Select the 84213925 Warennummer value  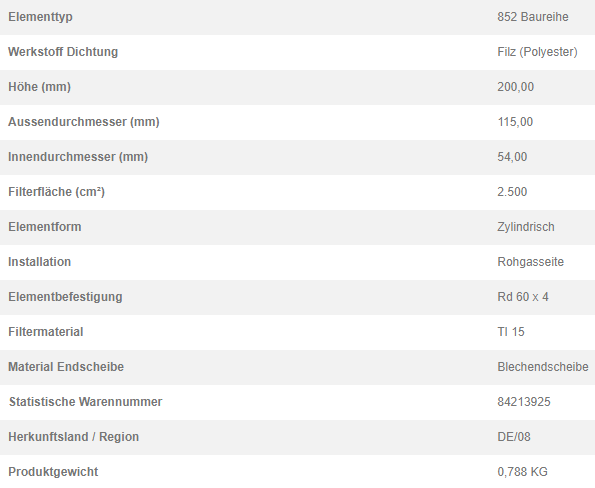tap(524, 401)
